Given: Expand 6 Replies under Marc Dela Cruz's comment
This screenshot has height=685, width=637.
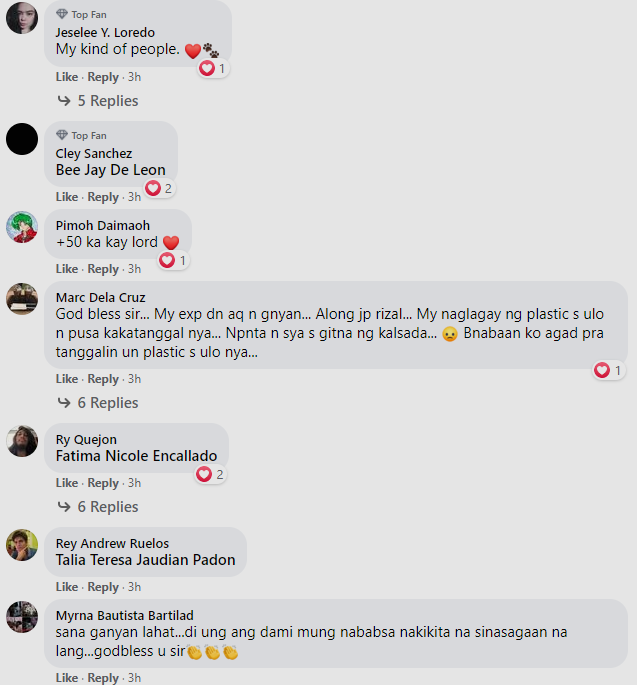Looking at the screenshot, I should (x=108, y=403).
